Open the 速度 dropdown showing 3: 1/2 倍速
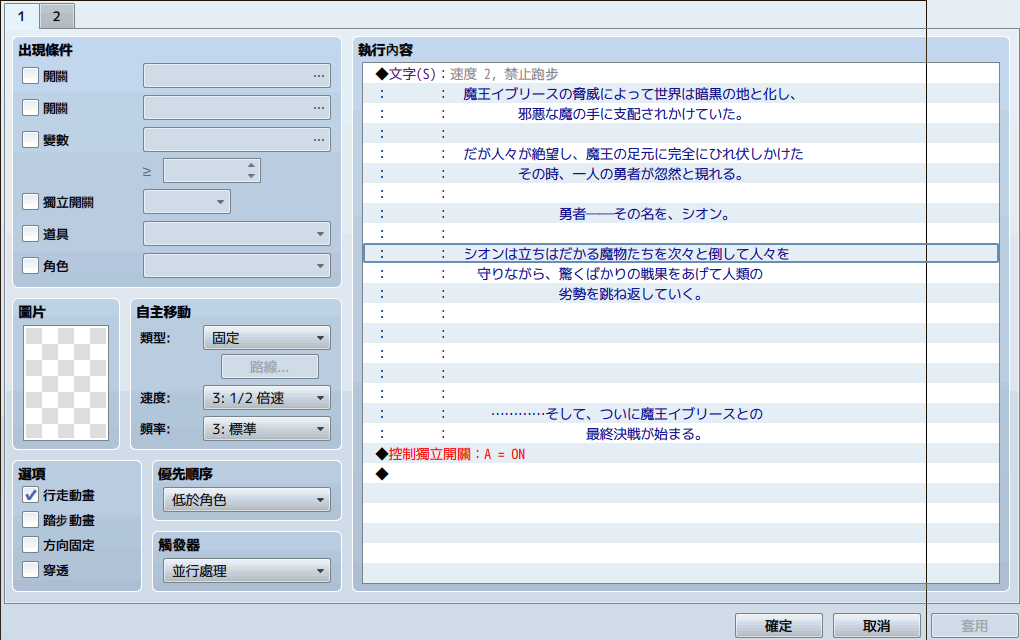Image resolution: width=1020 pixels, height=640 pixels. pos(267,398)
